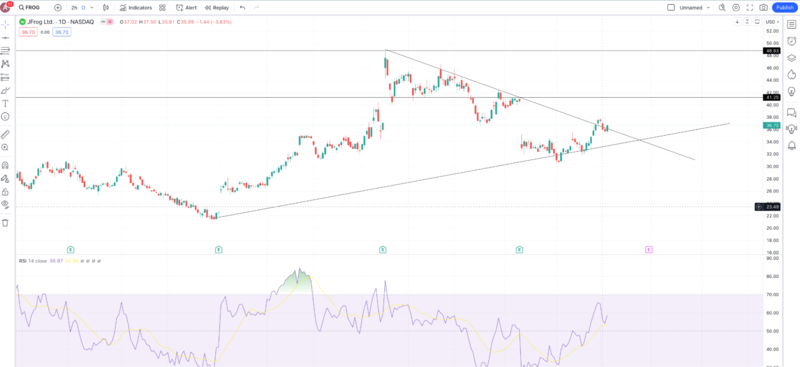Screen dimensions: 800x367
Task: Create an Alert from the top toolbar
Action: click(x=187, y=8)
